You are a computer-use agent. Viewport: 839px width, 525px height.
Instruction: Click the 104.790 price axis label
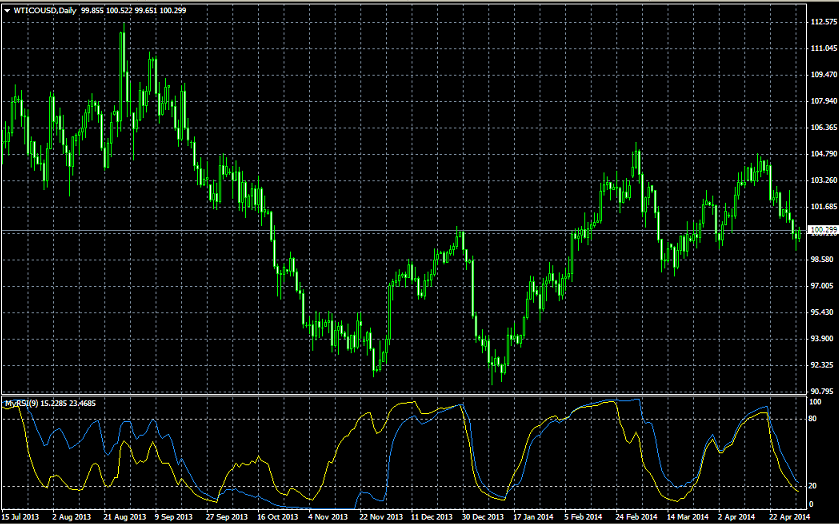tap(823, 154)
